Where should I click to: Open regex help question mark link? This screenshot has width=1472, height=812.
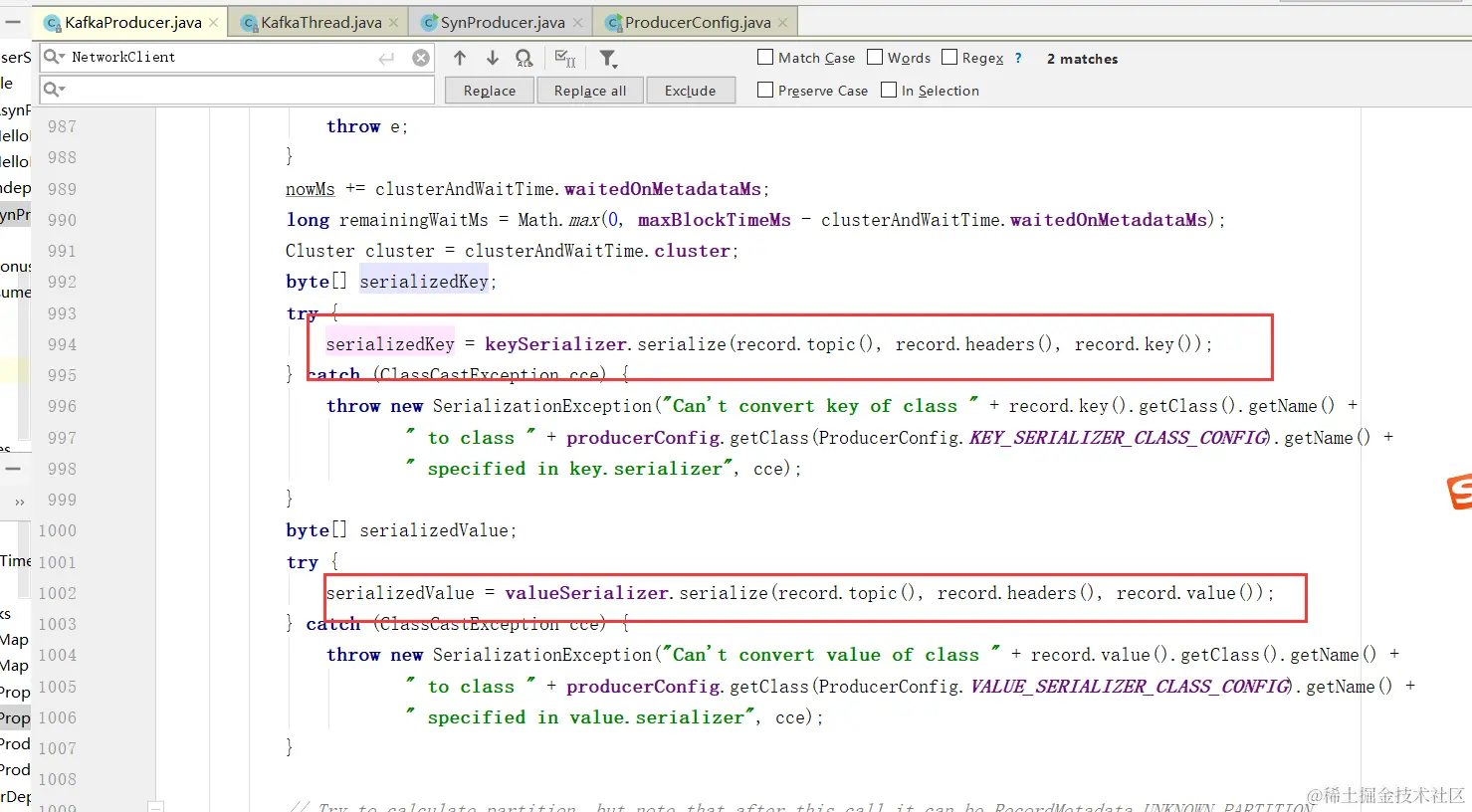point(1018,58)
